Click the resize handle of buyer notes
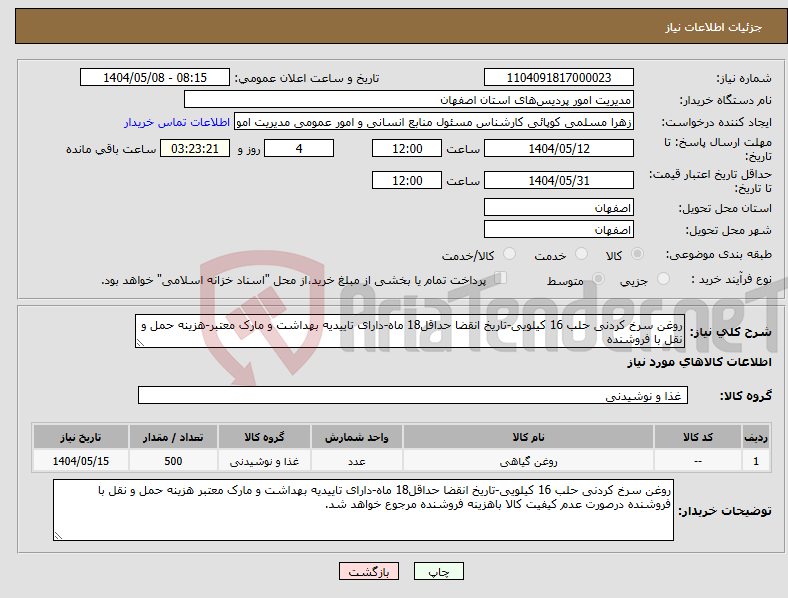The height and width of the screenshot is (598, 788). [x=58, y=536]
